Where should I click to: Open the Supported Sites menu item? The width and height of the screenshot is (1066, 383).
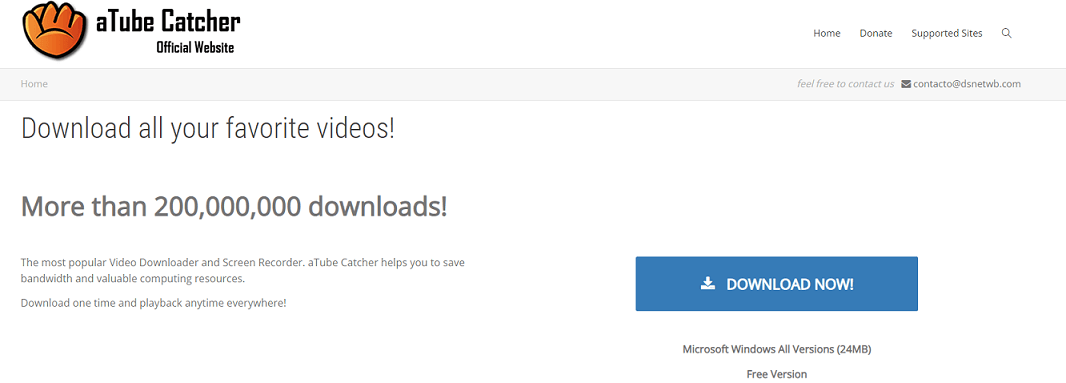pos(946,33)
